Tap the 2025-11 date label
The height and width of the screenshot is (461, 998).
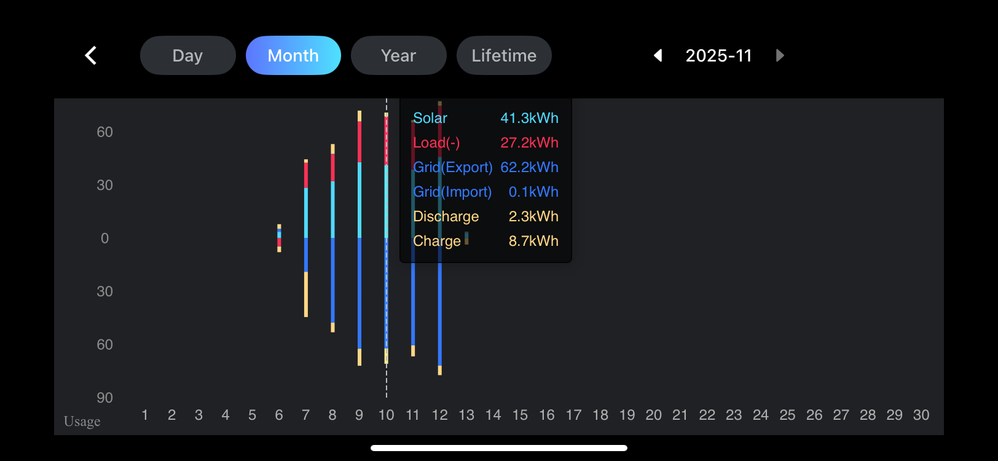[x=718, y=56]
